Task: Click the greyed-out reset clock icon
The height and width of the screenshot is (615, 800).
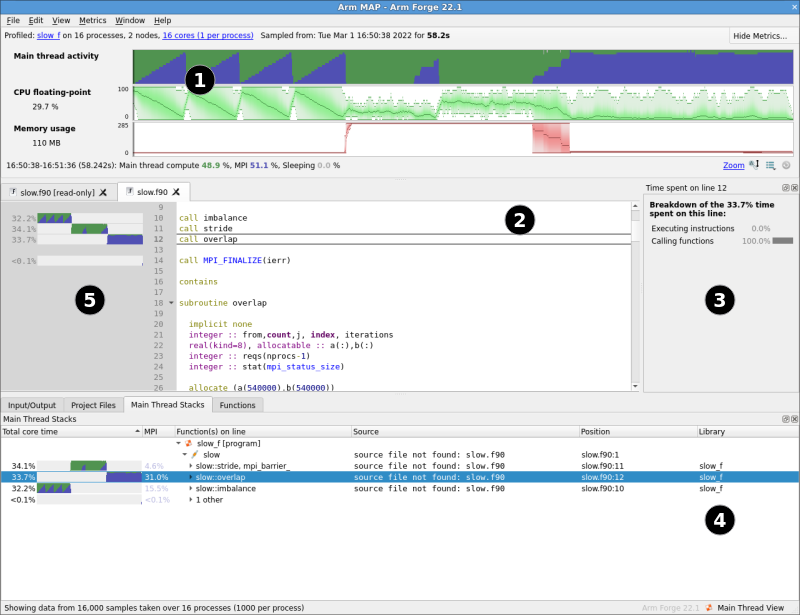Action: click(786, 165)
